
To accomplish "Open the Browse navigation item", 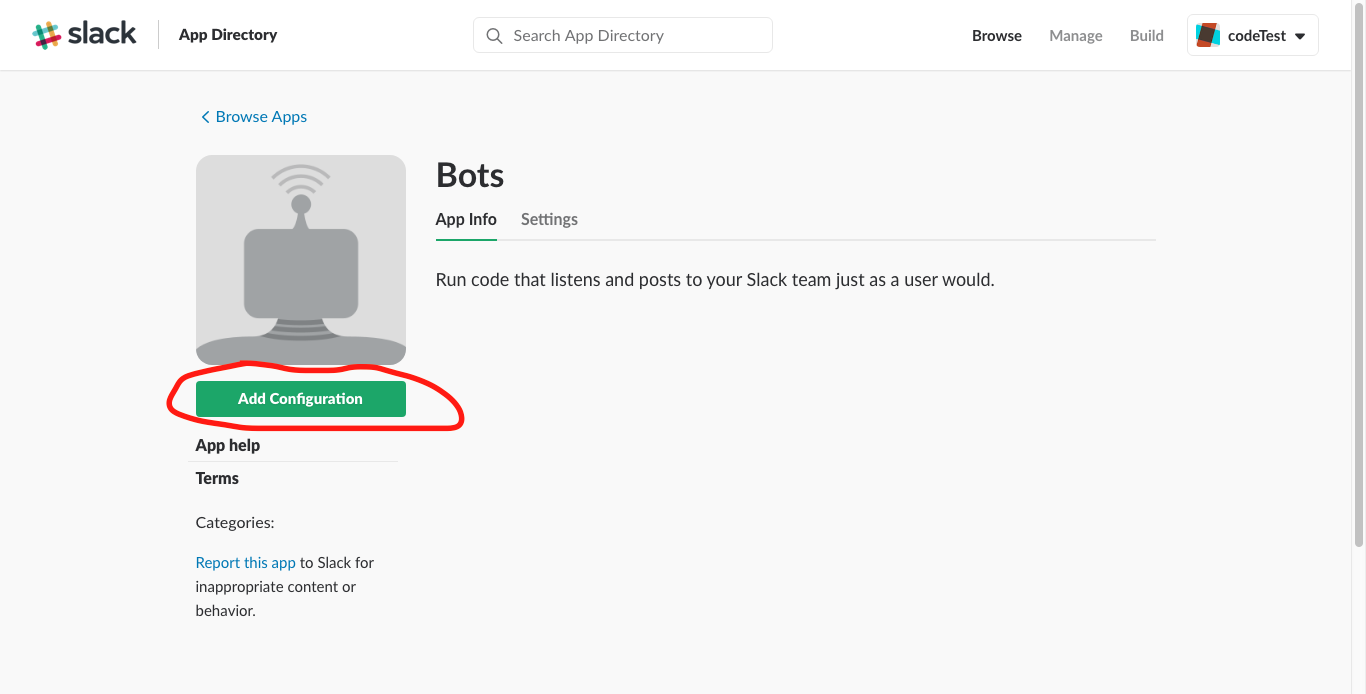I will (997, 35).
